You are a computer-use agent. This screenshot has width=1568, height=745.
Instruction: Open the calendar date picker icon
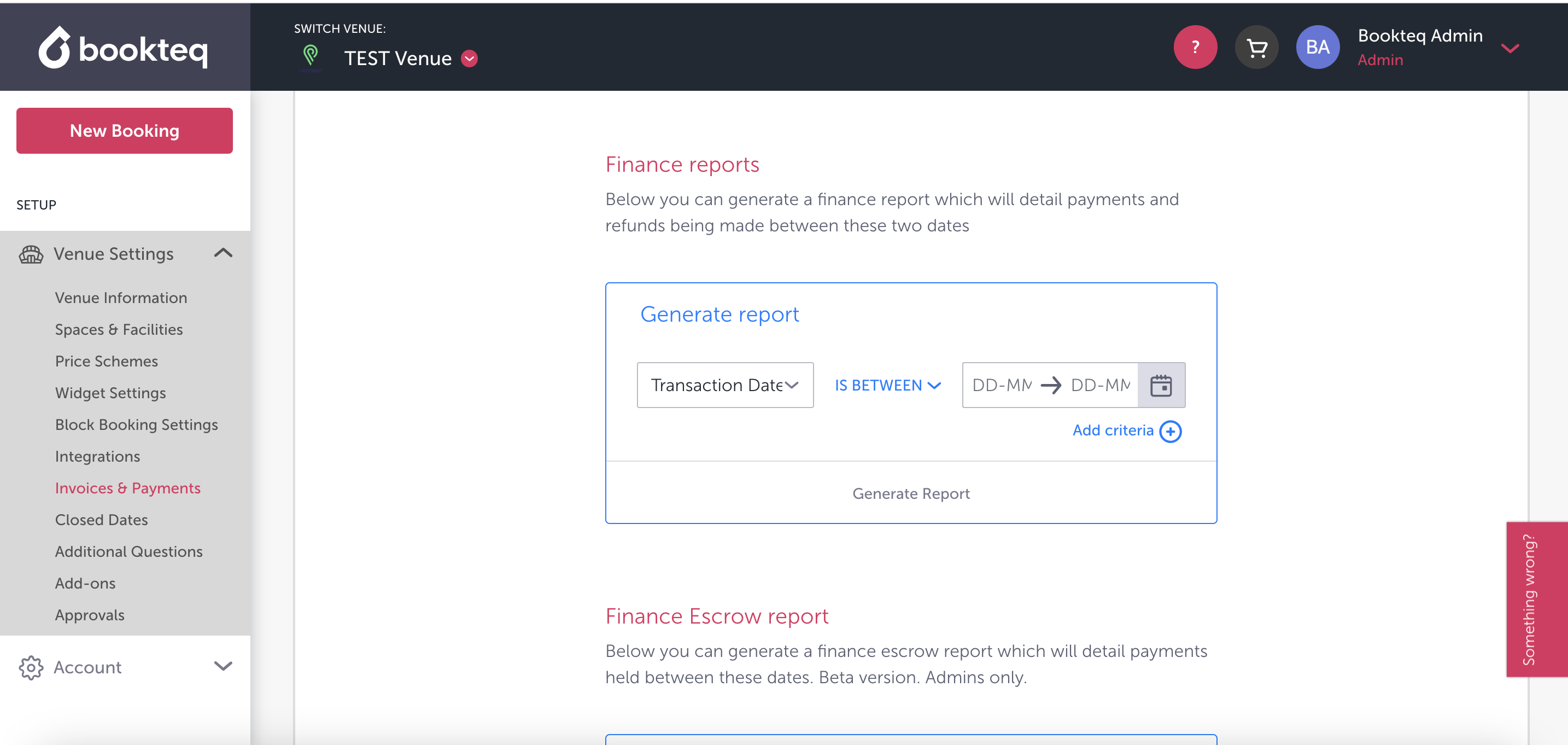(x=1161, y=385)
